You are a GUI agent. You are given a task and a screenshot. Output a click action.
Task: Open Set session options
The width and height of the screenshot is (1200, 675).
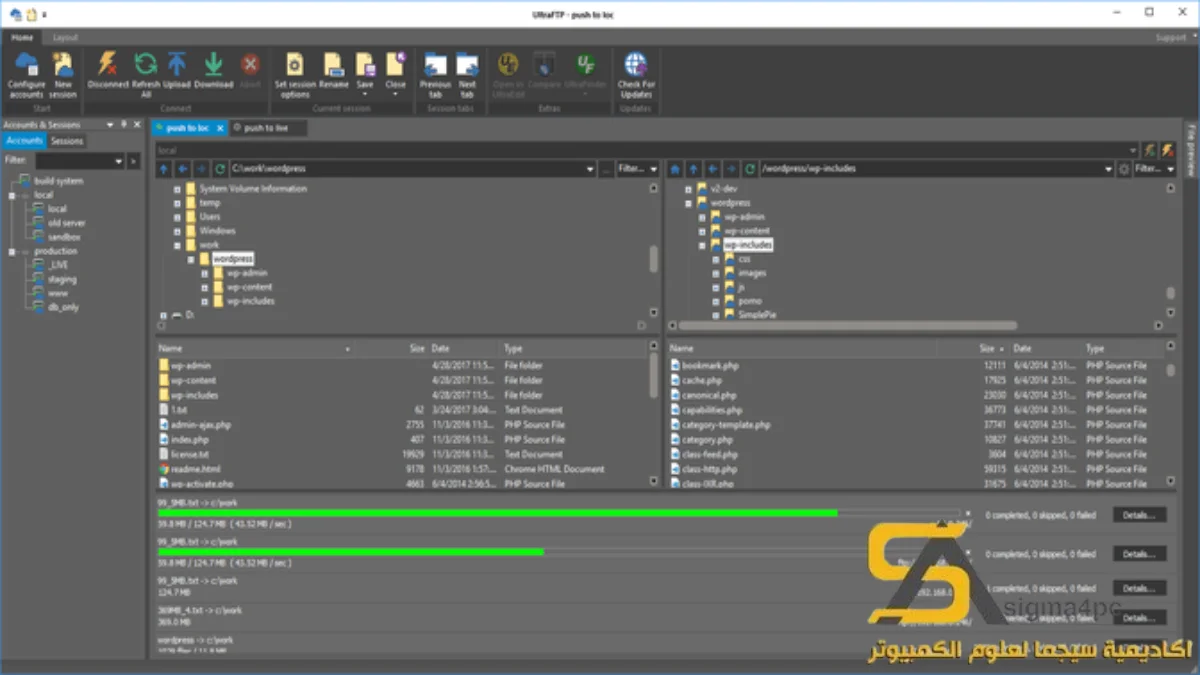point(295,75)
